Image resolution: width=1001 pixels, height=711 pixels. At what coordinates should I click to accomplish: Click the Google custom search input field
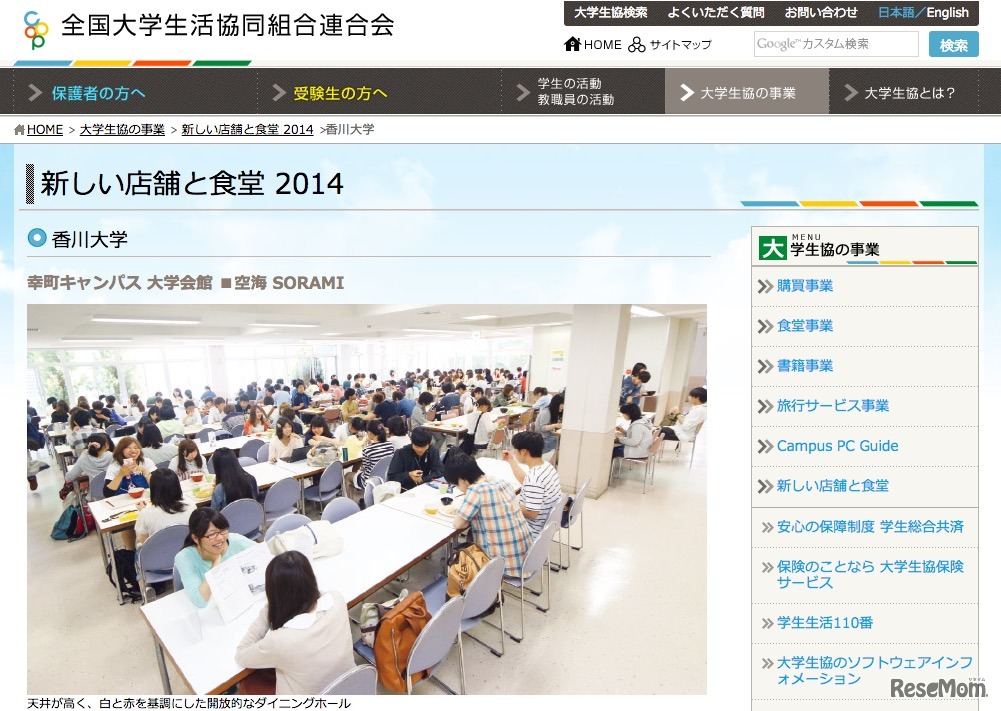coord(835,44)
